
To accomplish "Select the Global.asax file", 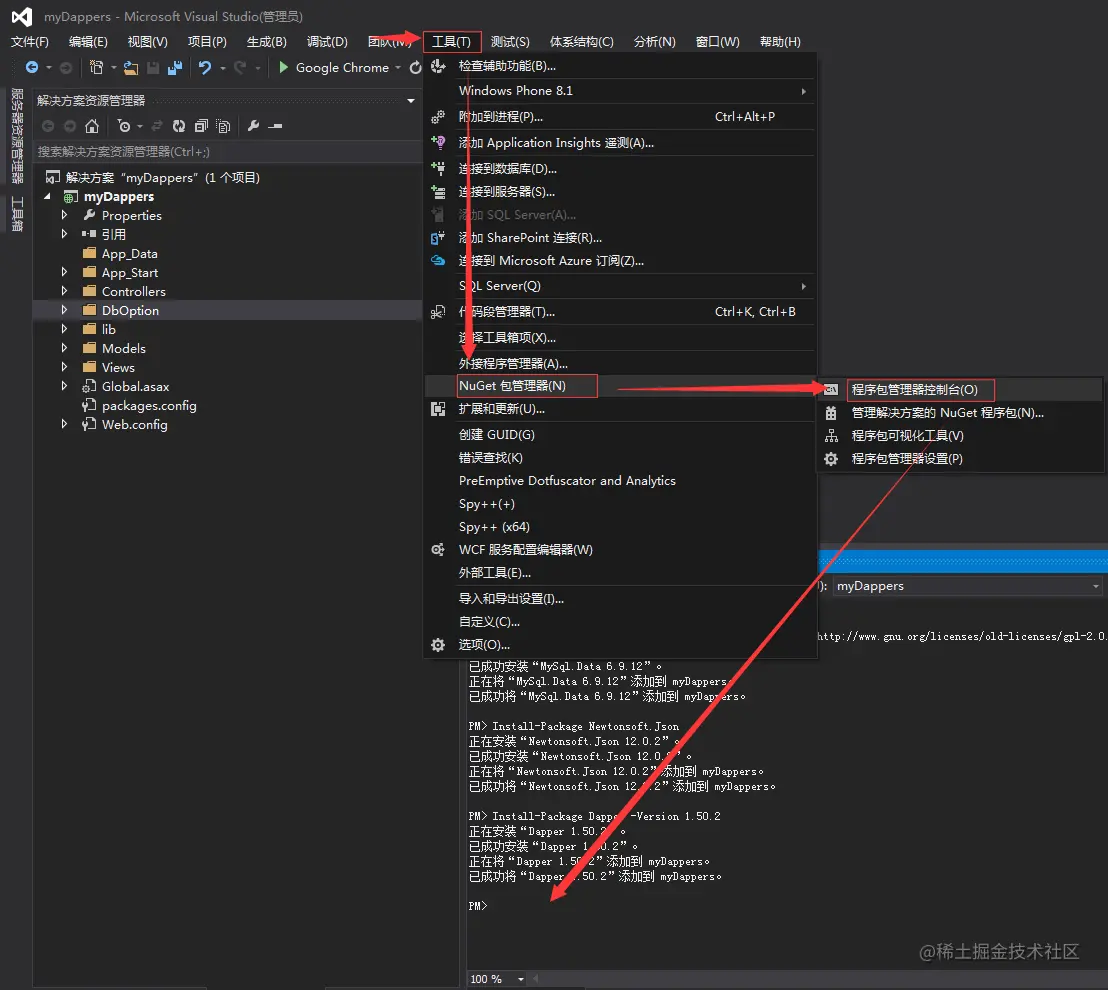I will (135, 387).
